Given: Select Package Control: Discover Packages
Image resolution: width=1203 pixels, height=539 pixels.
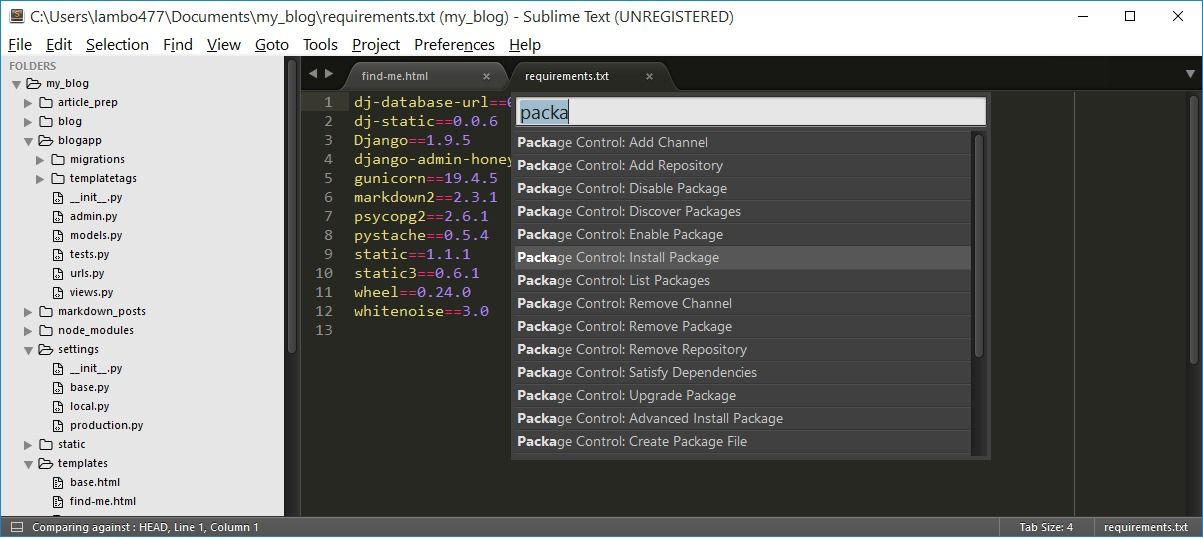Looking at the screenshot, I should click(742, 211).
